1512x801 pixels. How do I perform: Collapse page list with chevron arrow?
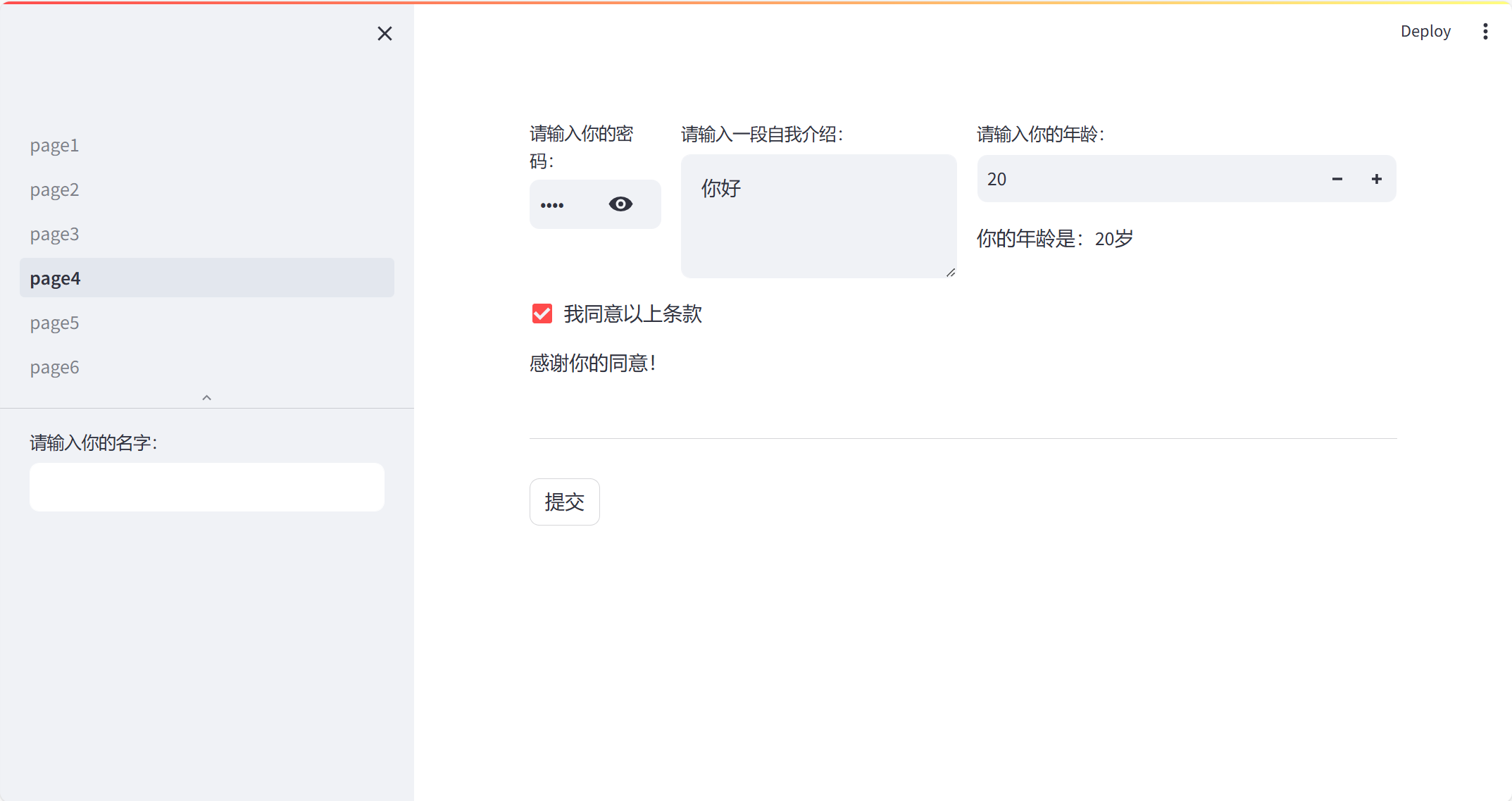pyautogui.click(x=206, y=398)
